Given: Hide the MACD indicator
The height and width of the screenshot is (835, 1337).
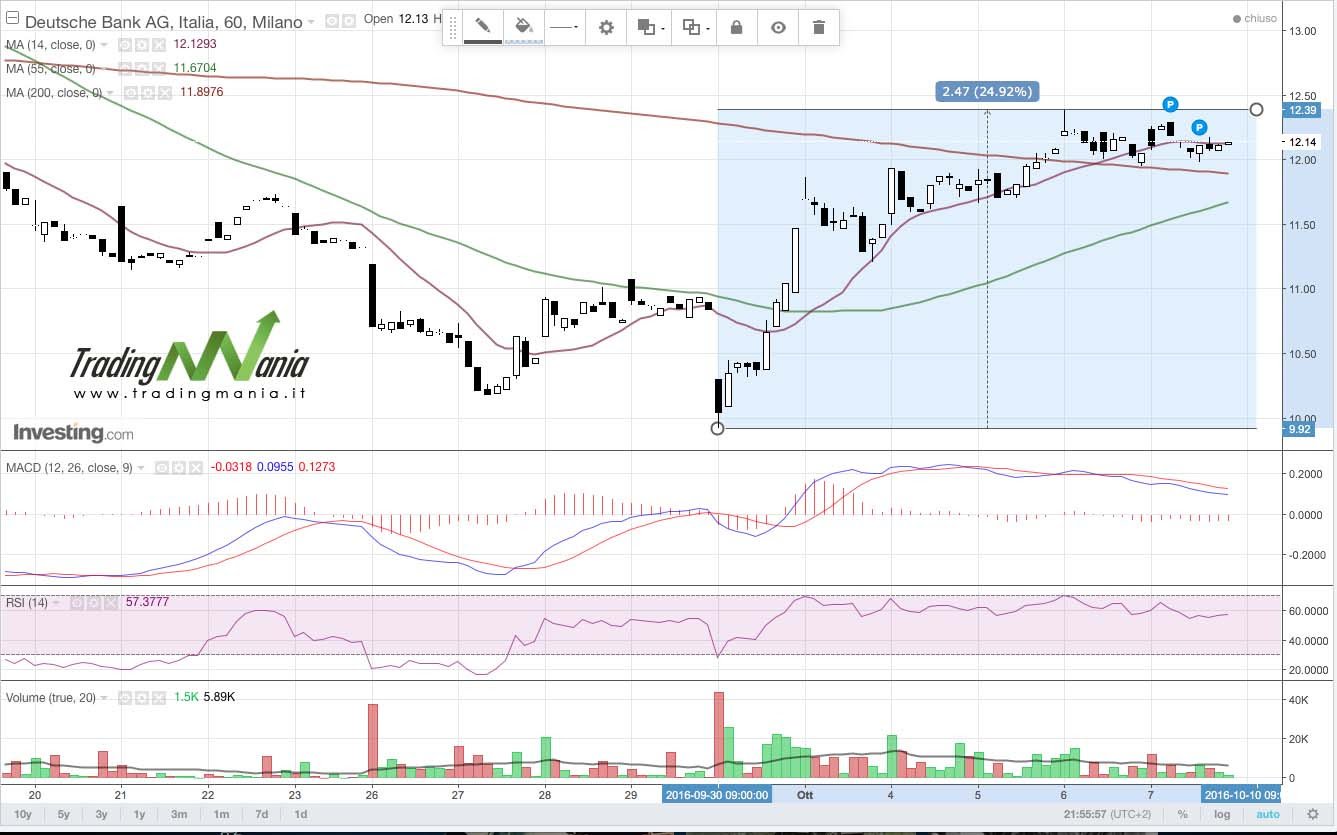Looking at the screenshot, I should 161,468.
